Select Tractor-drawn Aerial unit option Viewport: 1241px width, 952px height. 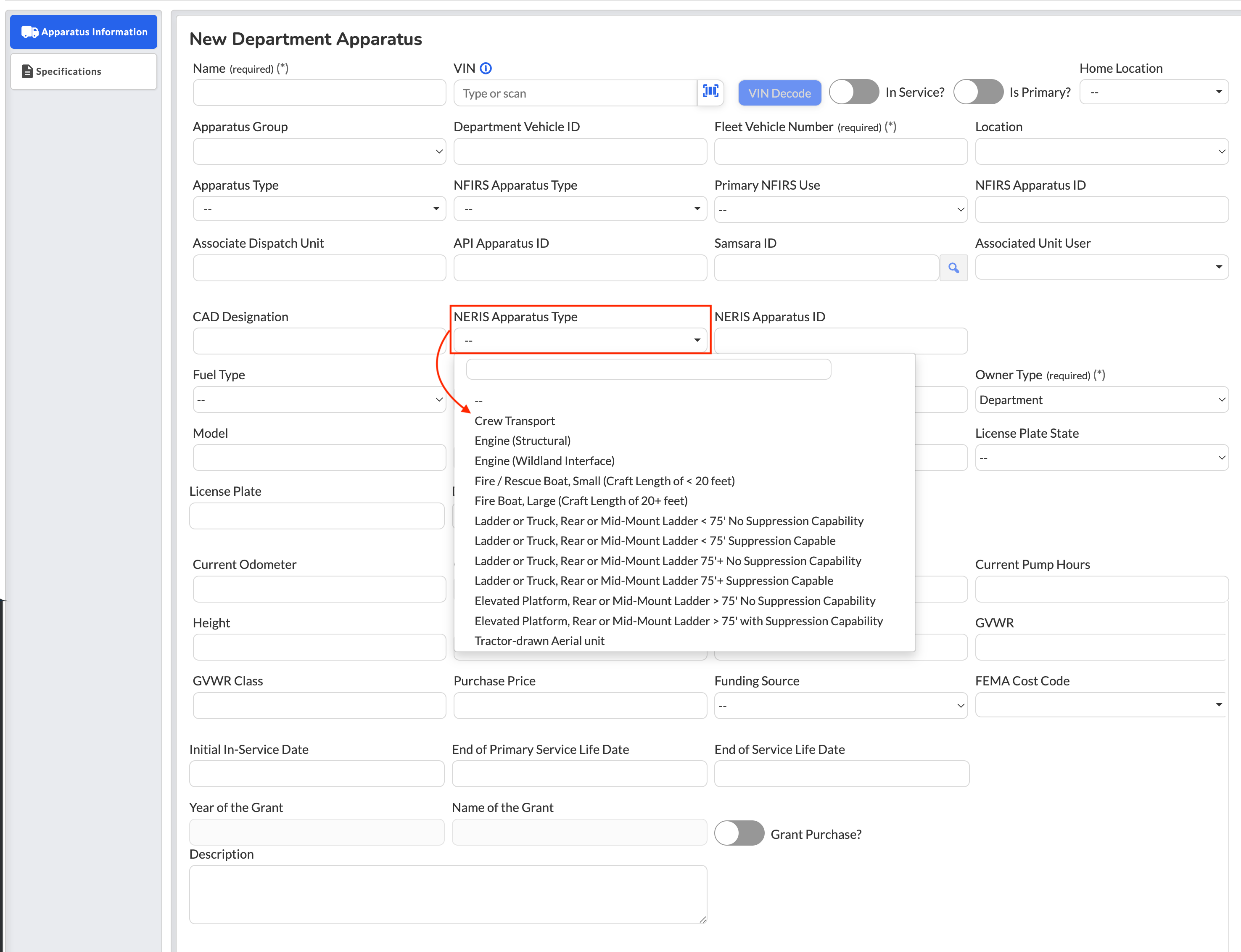(x=684, y=640)
